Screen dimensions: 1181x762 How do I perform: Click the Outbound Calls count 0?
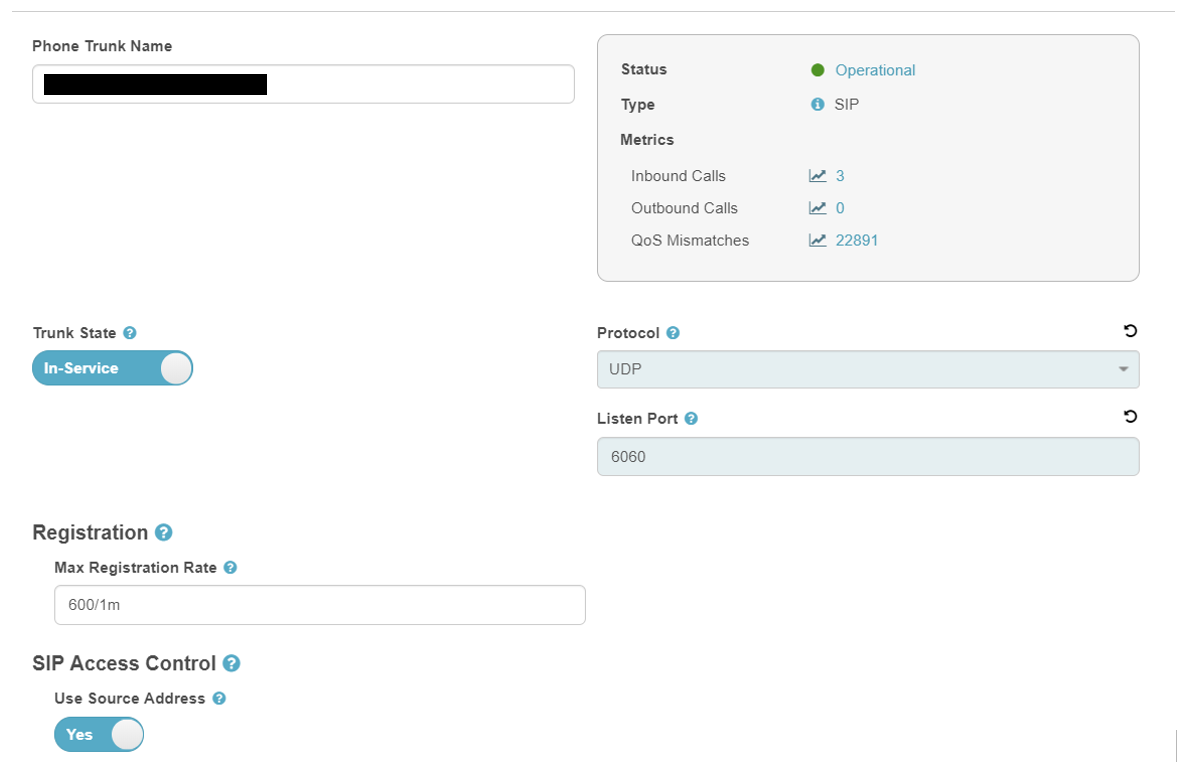[840, 208]
